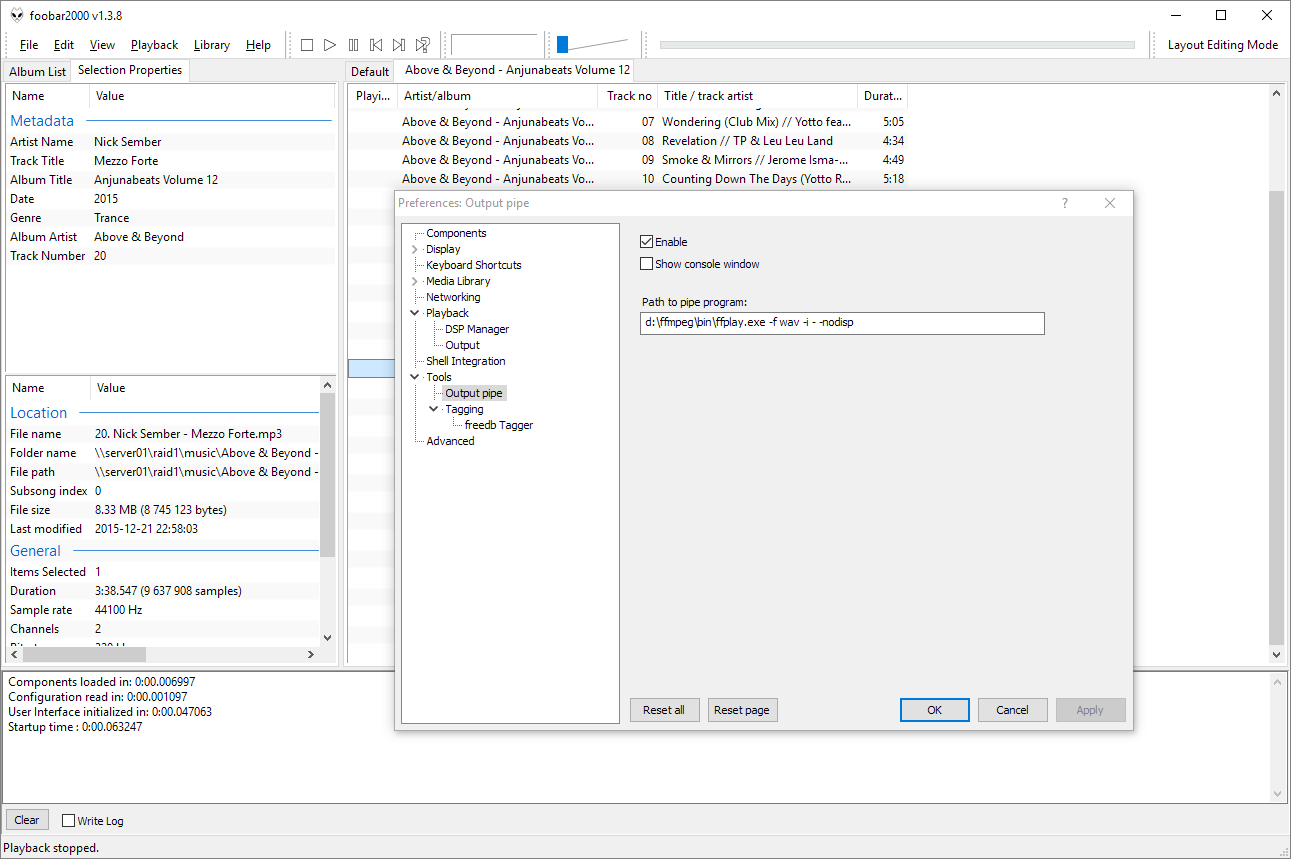
Task: Select Advanced in preferences tree
Action: point(450,441)
